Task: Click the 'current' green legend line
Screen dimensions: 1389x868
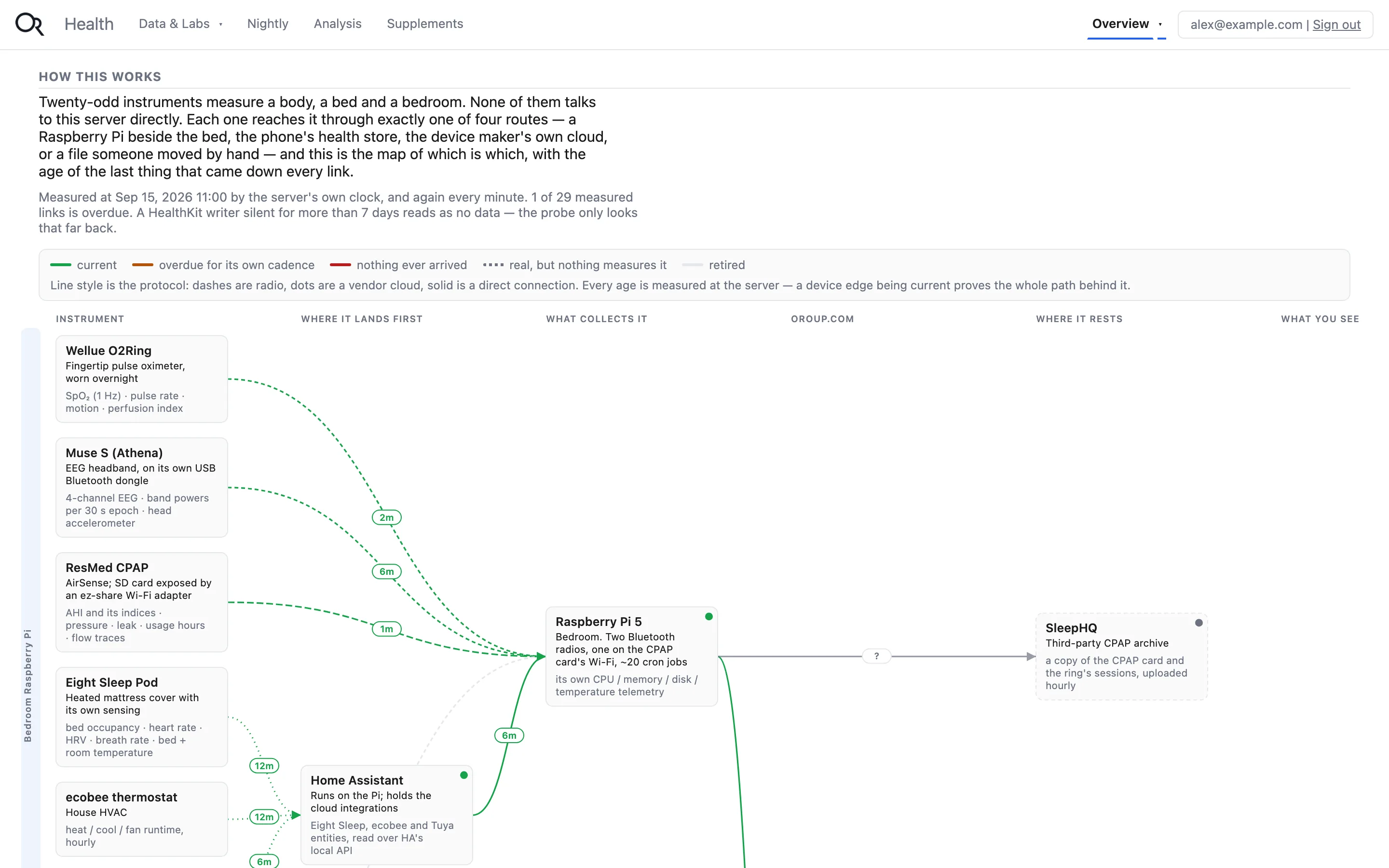Action: pos(61,265)
